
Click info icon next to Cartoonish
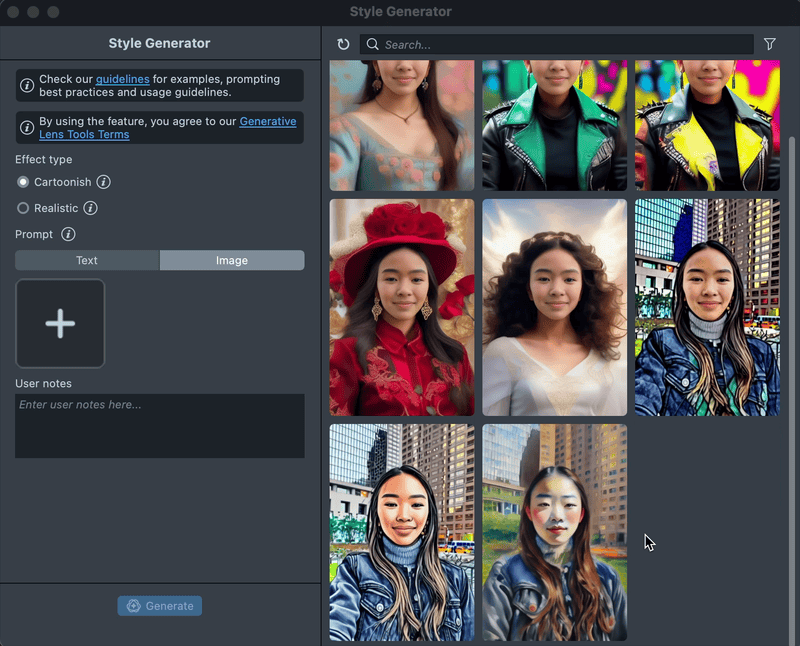104,182
